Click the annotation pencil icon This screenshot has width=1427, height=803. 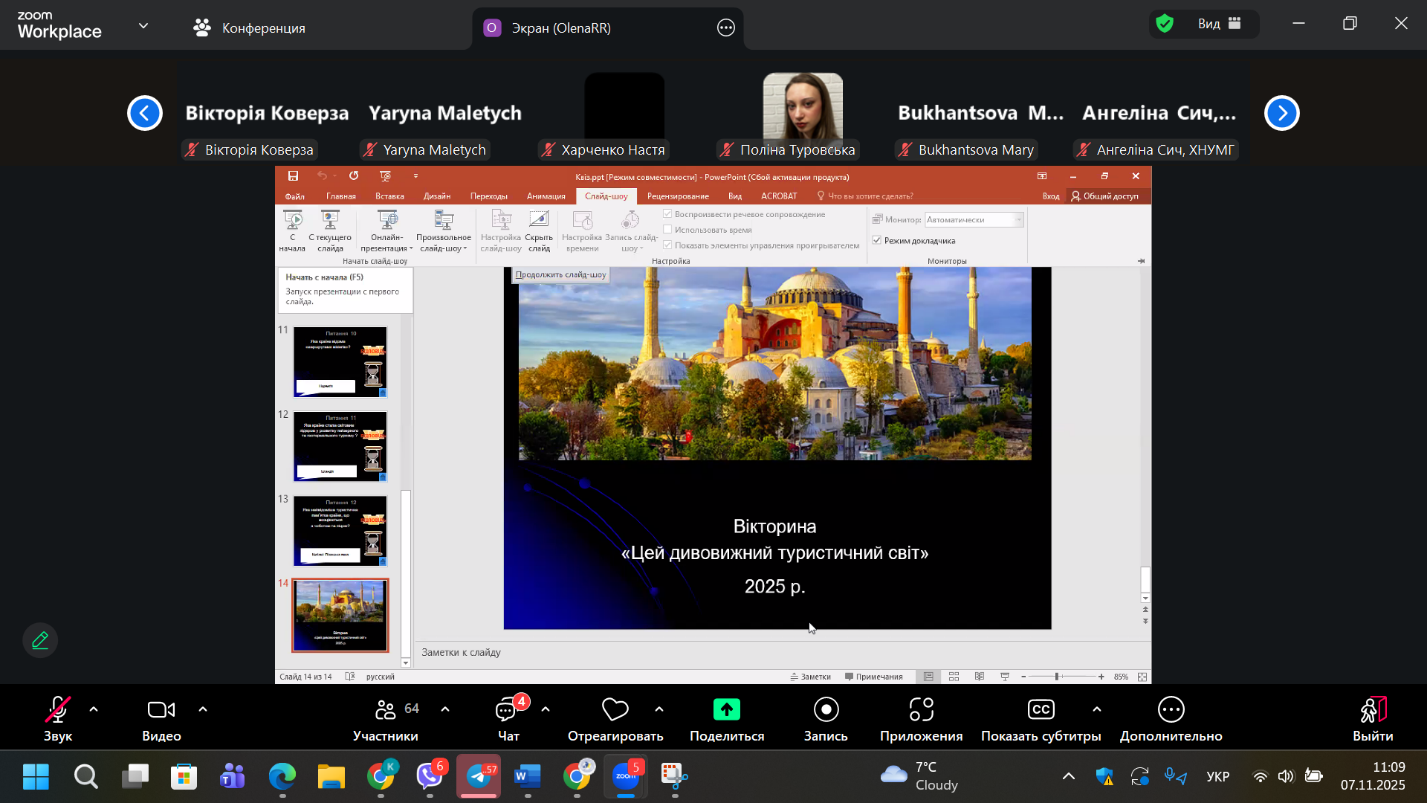pyautogui.click(x=40, y=640)
